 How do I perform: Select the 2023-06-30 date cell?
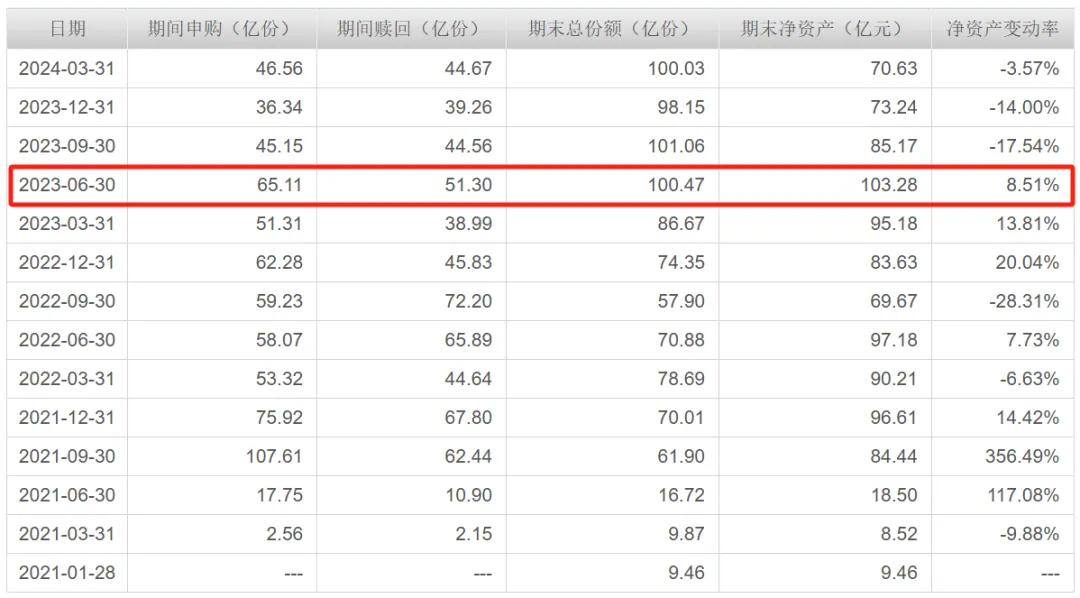(x=67, y=185)
